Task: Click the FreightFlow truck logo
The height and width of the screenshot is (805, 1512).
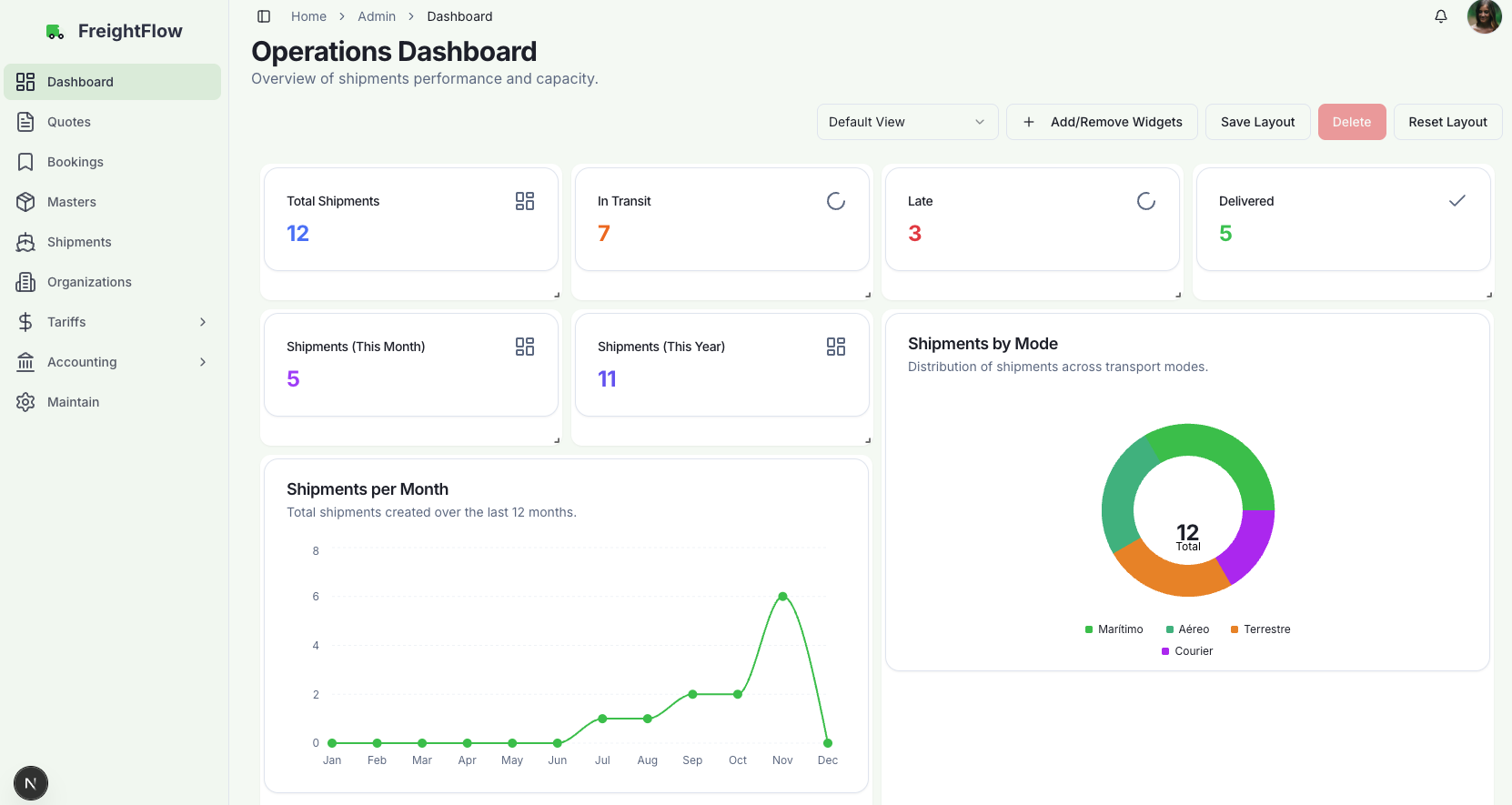Action: pos(55,32)
